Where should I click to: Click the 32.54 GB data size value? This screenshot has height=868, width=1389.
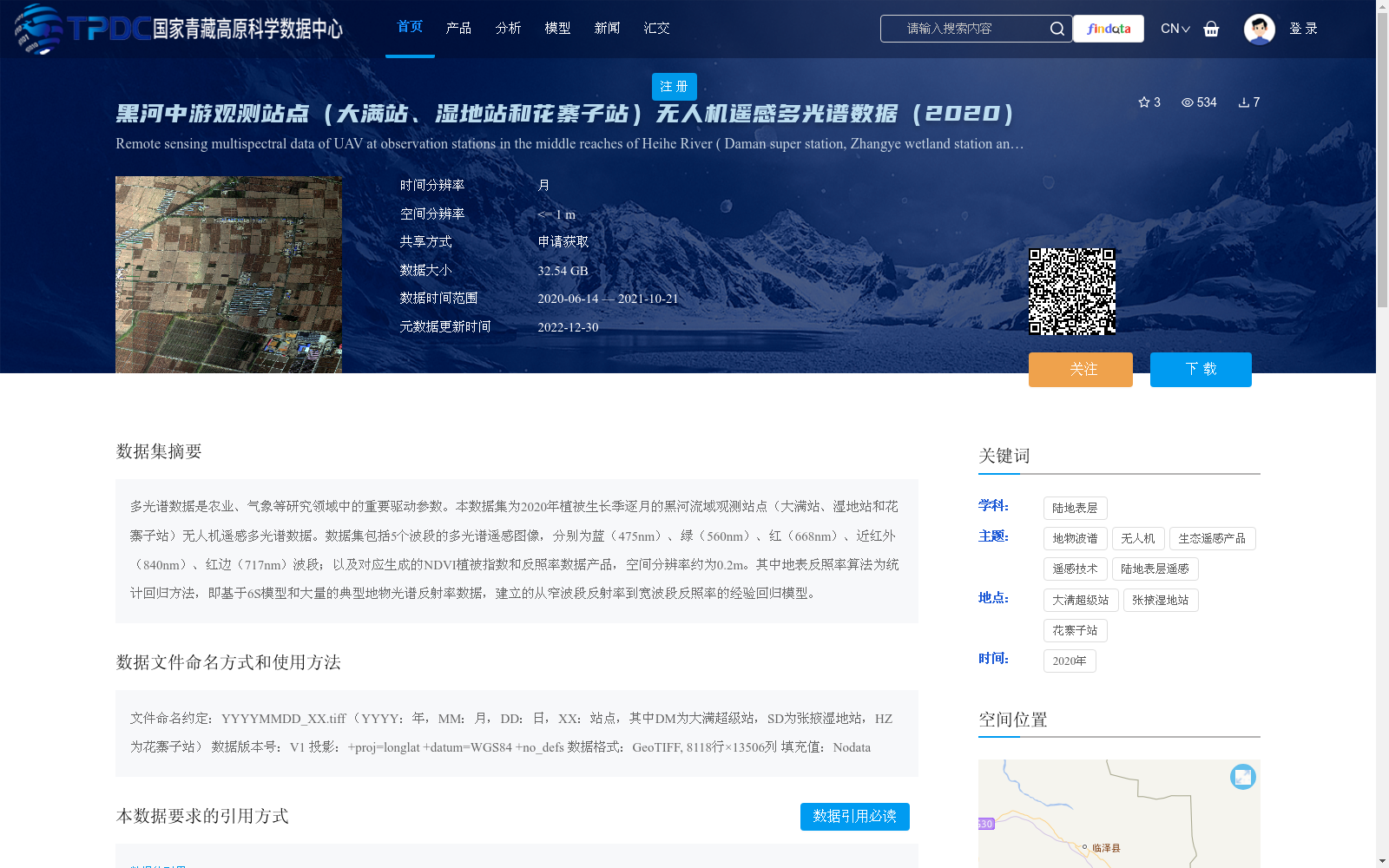(563, 271)
